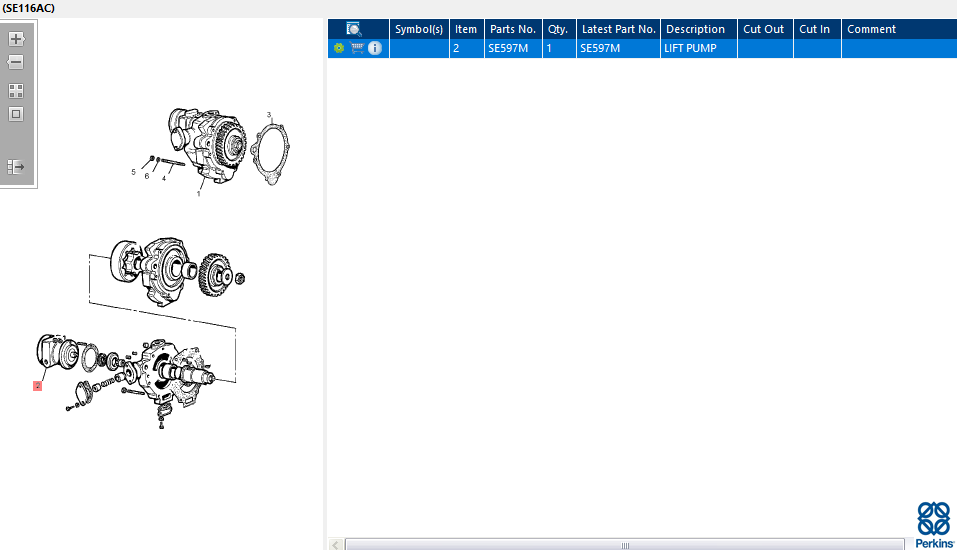Click the Perkins logo
The image size is (957, 550).
(934, 524)
